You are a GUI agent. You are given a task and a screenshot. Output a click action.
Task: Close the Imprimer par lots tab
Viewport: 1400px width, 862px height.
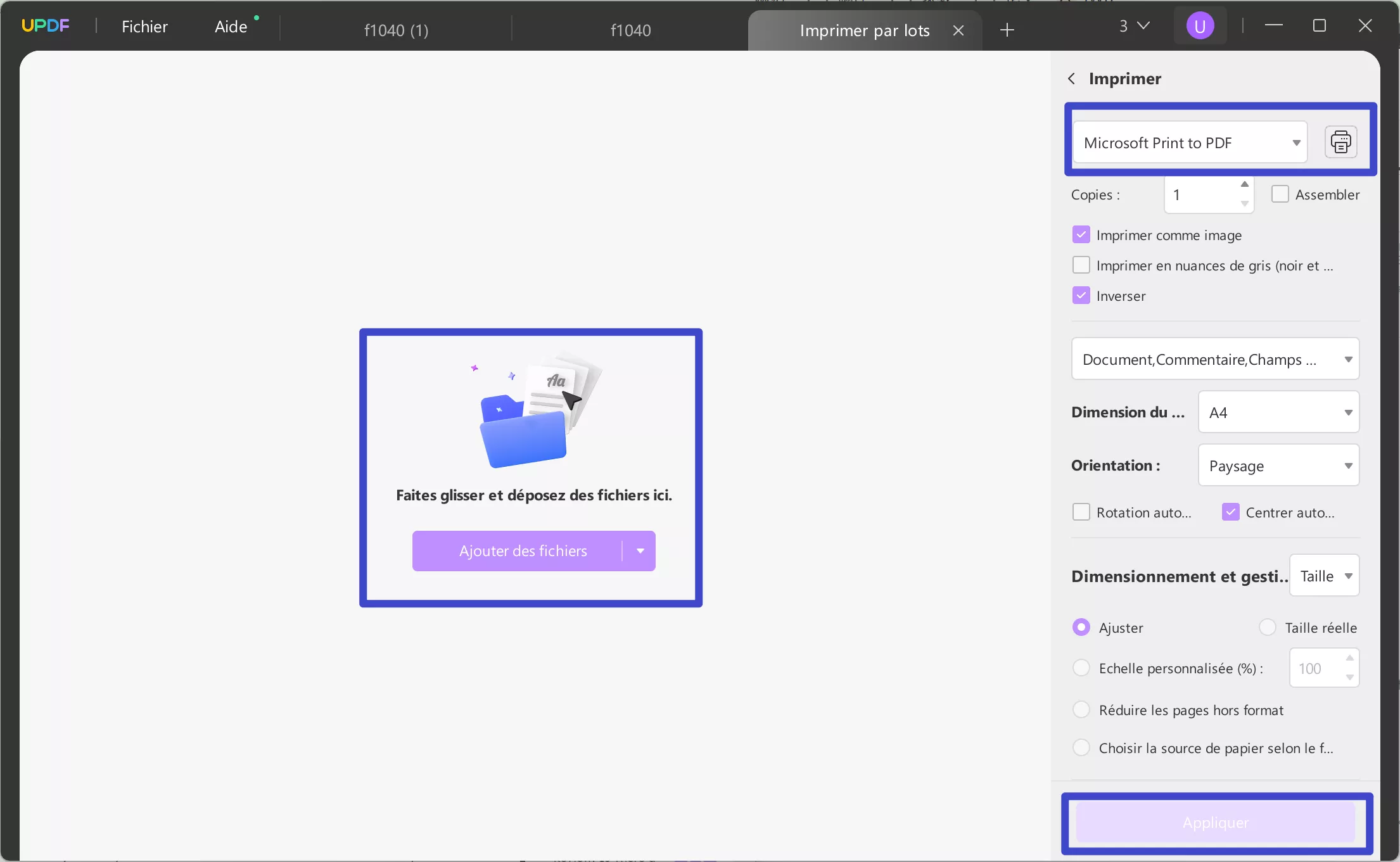[x=958, y=30]
